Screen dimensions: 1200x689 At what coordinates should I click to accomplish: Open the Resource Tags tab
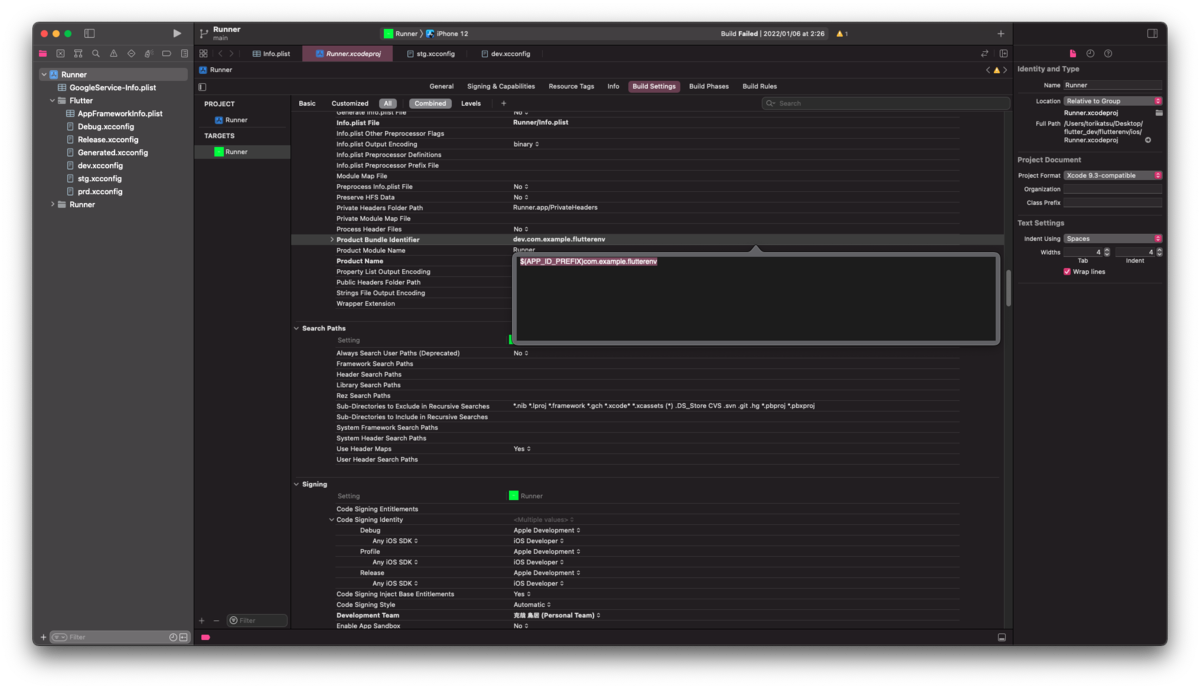tap(571, 86)
